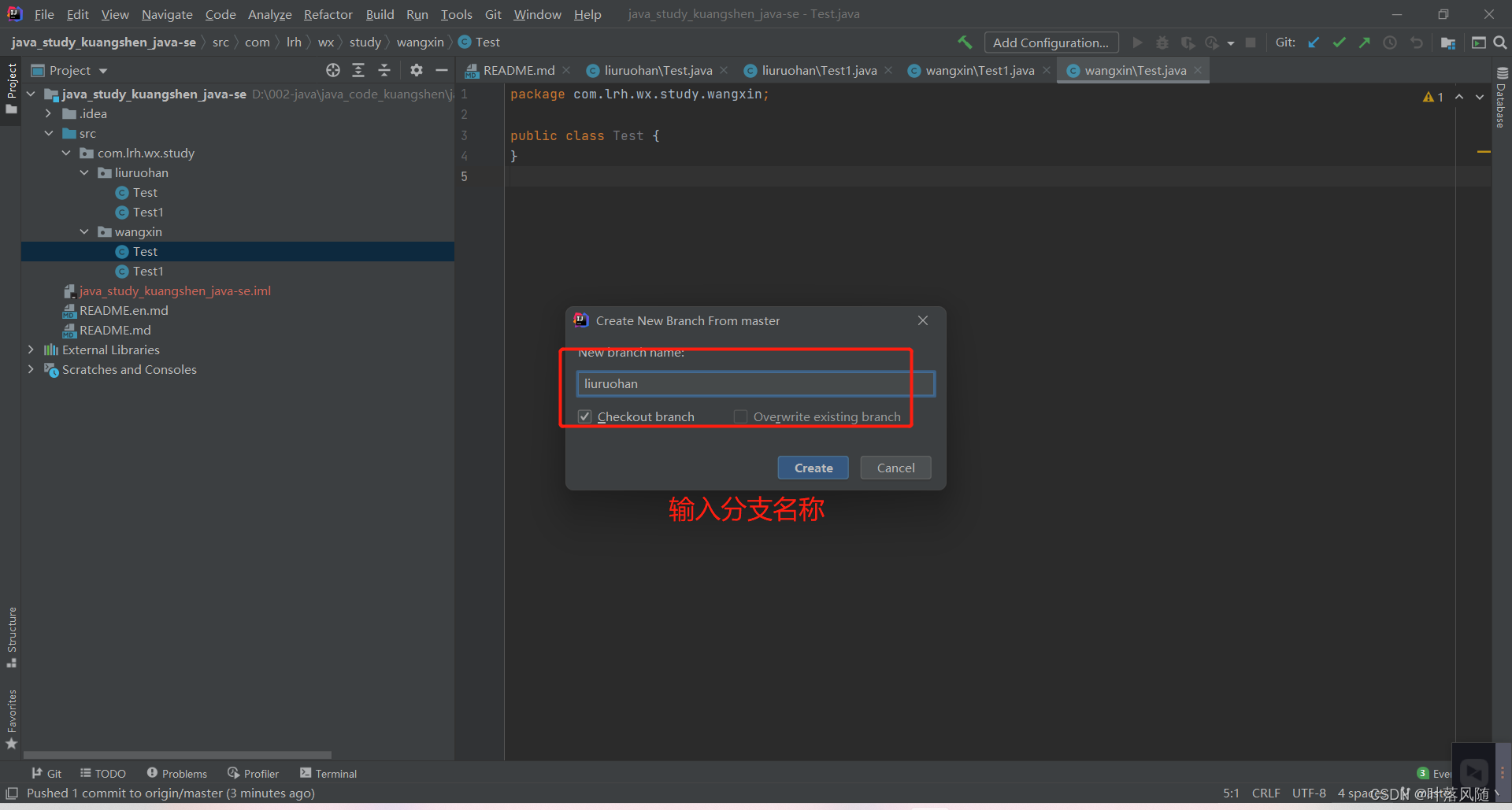Select Test under the liuruohan package
The height and width of the screenshot is (810, 1512).
(x=145, y=192)
